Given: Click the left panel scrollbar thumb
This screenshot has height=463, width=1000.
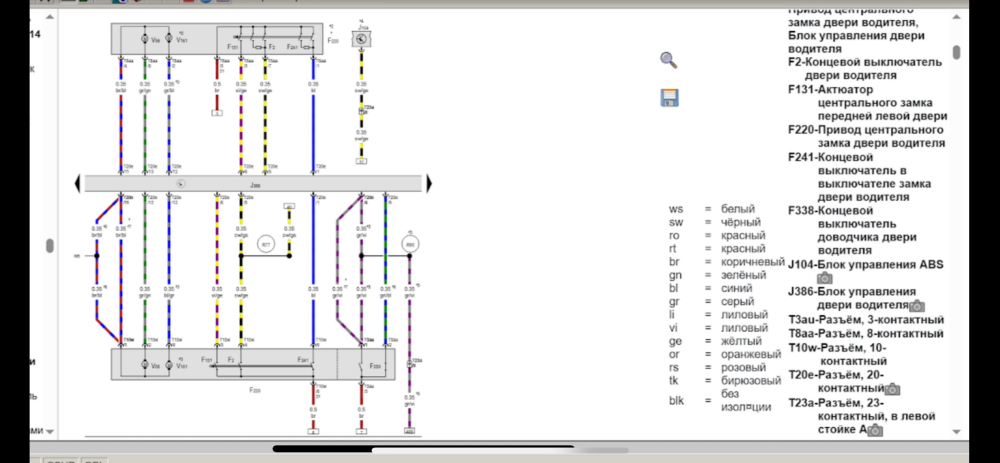Looking at the screenshot, I should click(x=50, y=246).
